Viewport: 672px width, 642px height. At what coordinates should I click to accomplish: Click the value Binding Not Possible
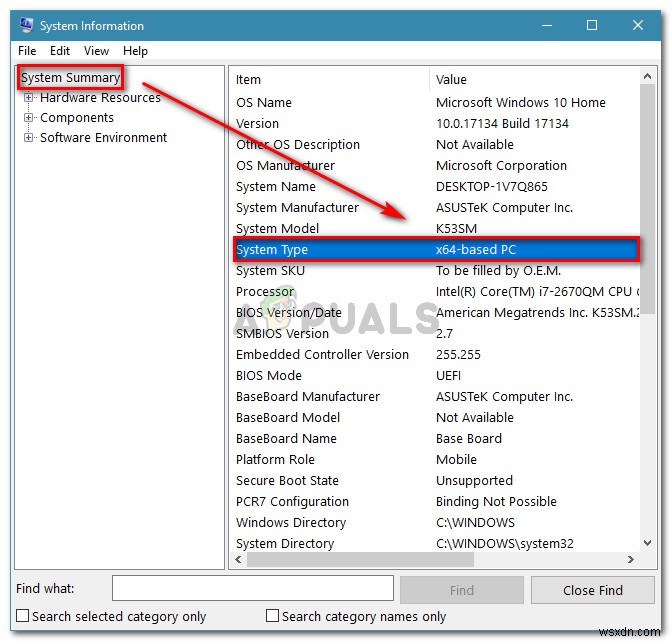point(496,502)
